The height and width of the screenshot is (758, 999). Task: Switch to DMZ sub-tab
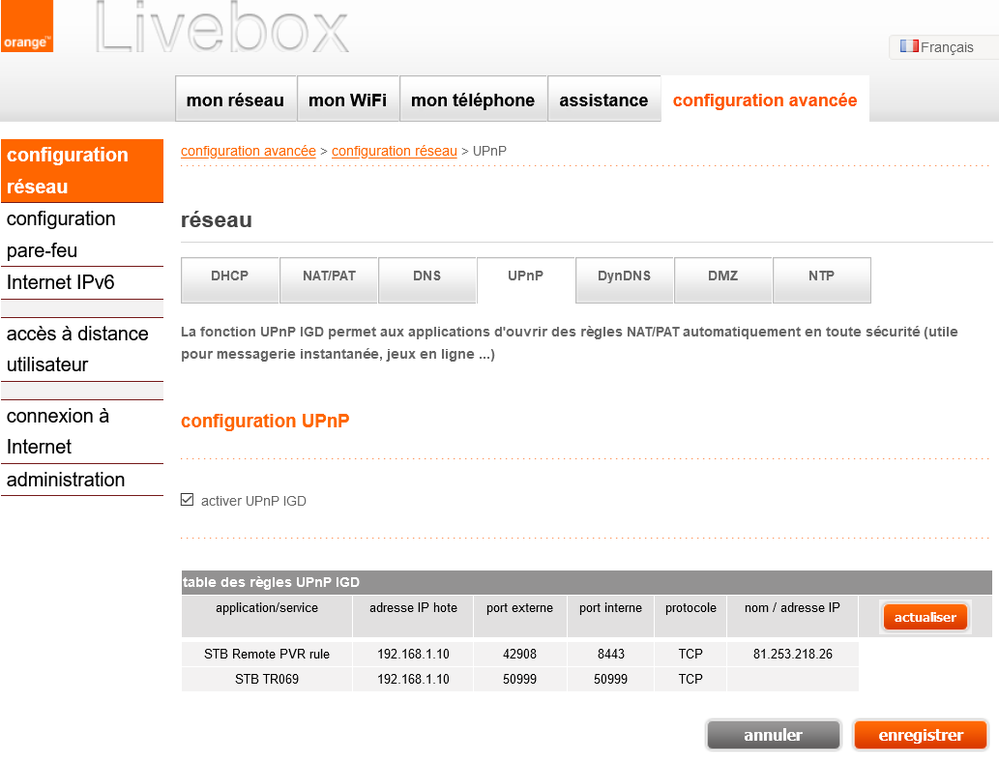click(x=722, y=280)
